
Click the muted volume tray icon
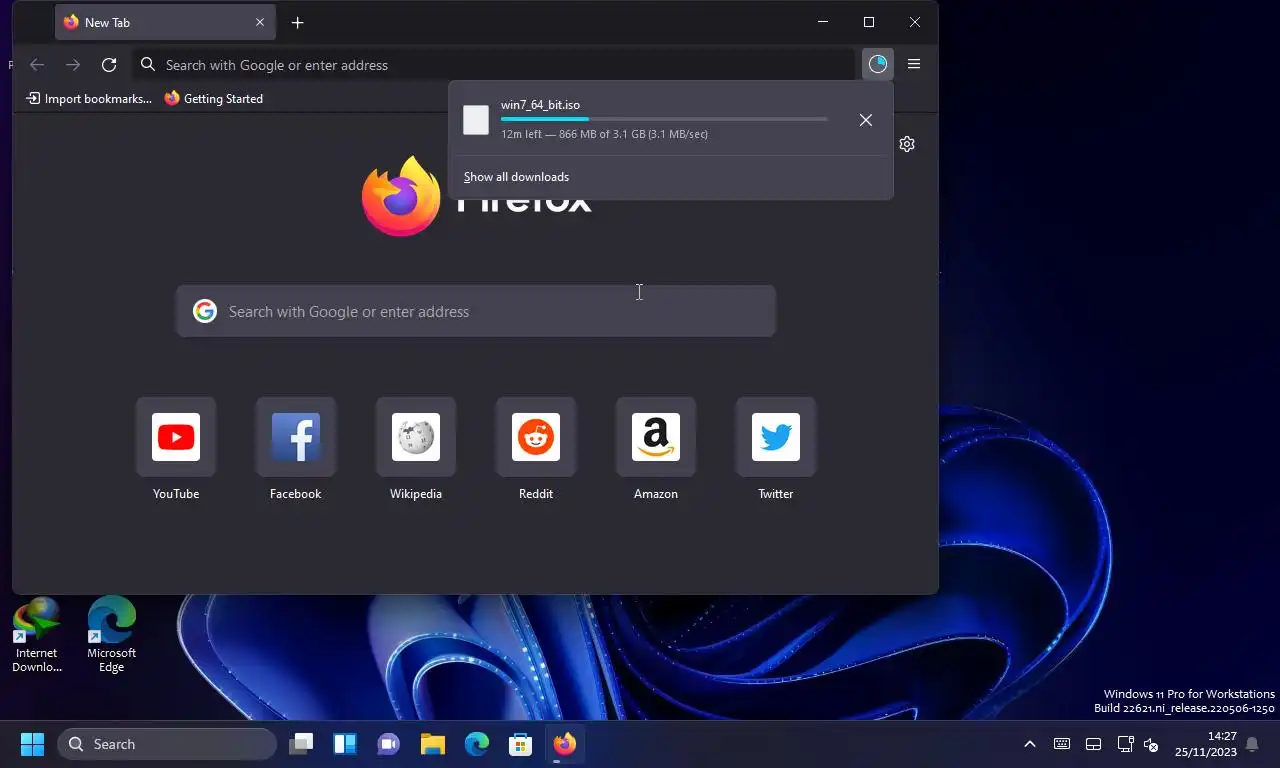tap(1151, 744)
